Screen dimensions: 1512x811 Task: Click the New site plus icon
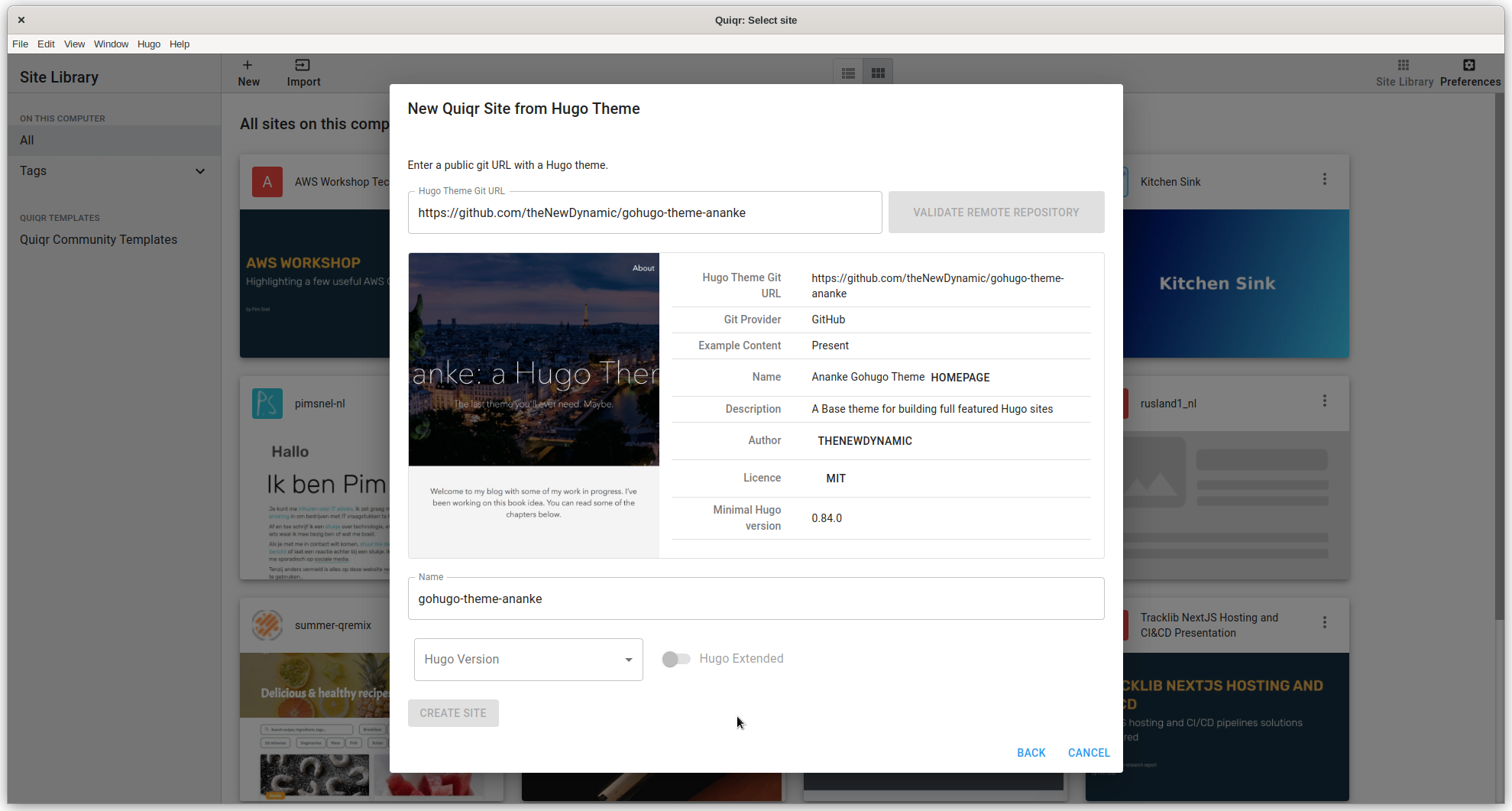pos(248,66)
